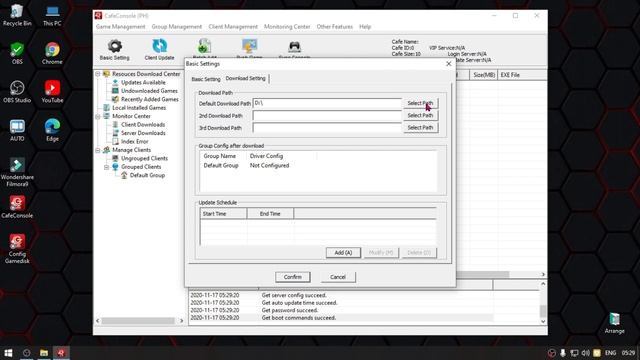This screenshot has height=360, width=640.
Task: Launch Edge from the desktop
Action: 52,130
